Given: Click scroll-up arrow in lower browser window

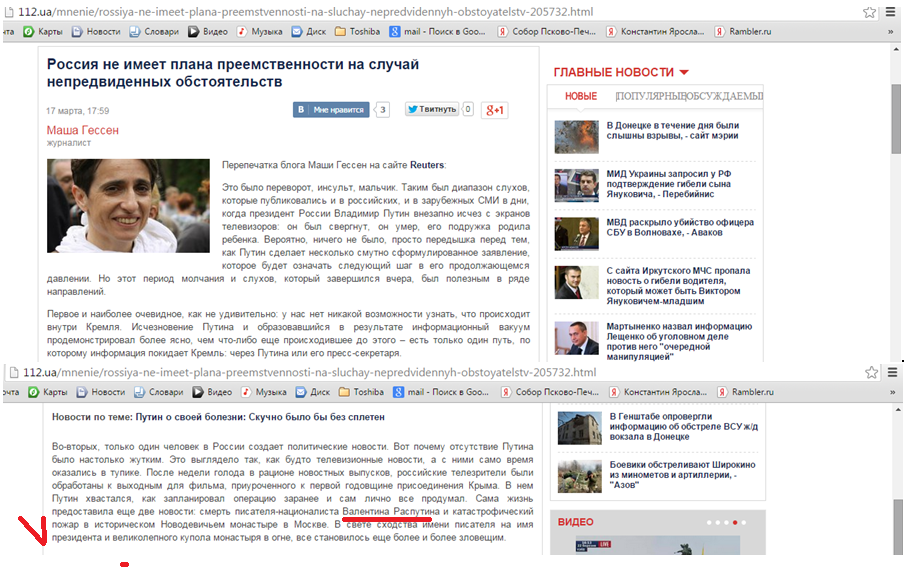Looking at the screenshot, I should tap(898, 410).
